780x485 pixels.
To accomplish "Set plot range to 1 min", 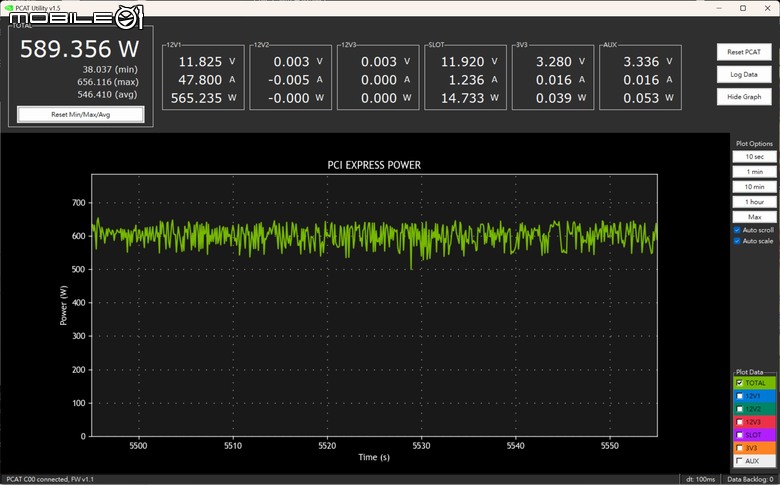I will (x=754, y=172).
